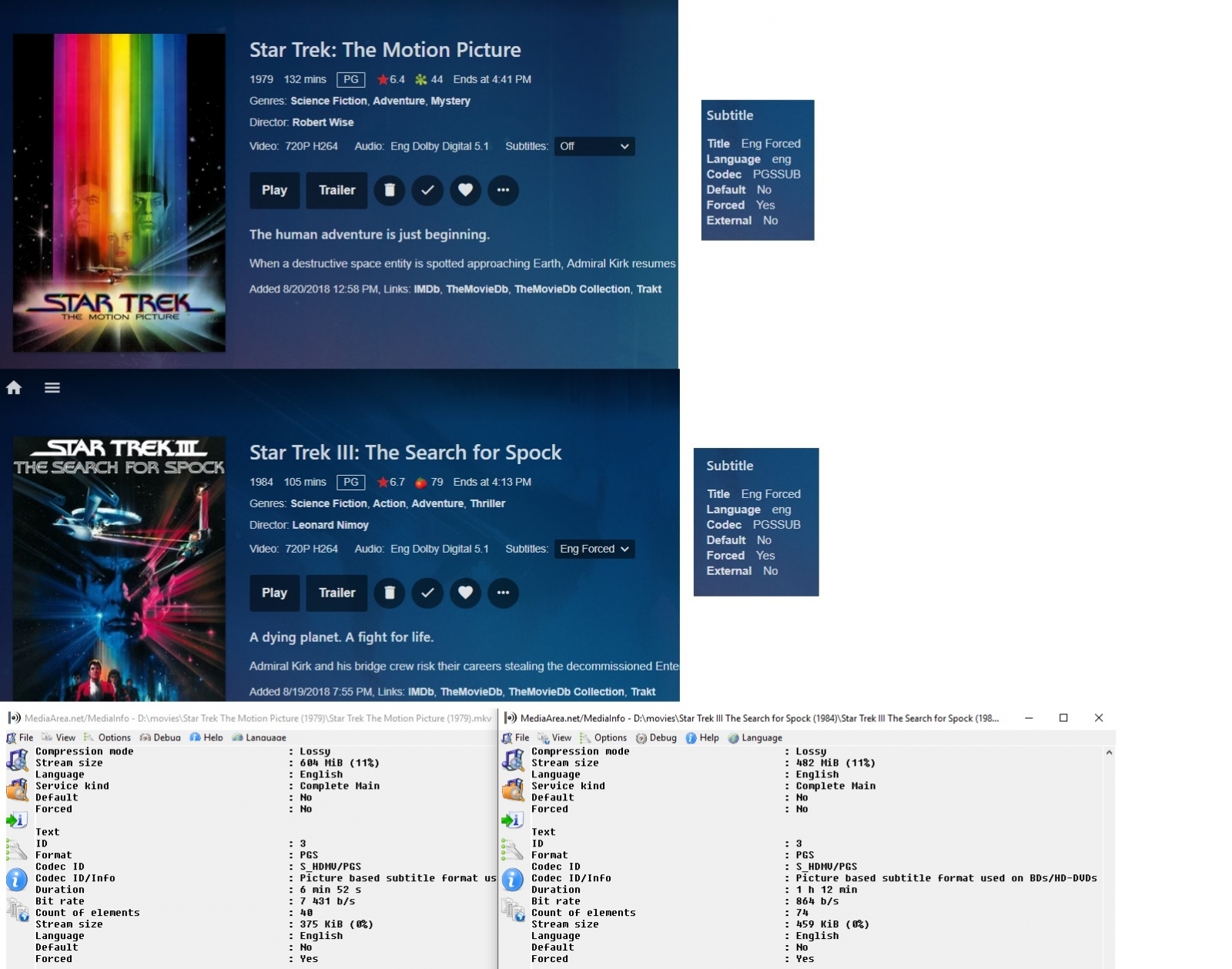Open Trakt link for Star Trek III

pyautogui.click(x=643, y=692)
